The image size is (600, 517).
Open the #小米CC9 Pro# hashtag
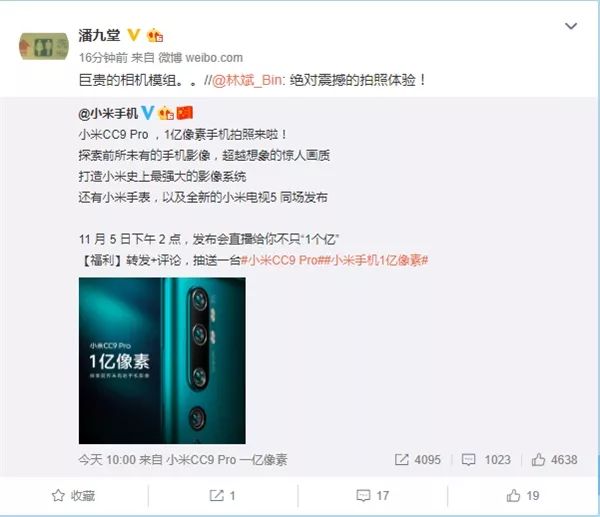click(282, 260)
